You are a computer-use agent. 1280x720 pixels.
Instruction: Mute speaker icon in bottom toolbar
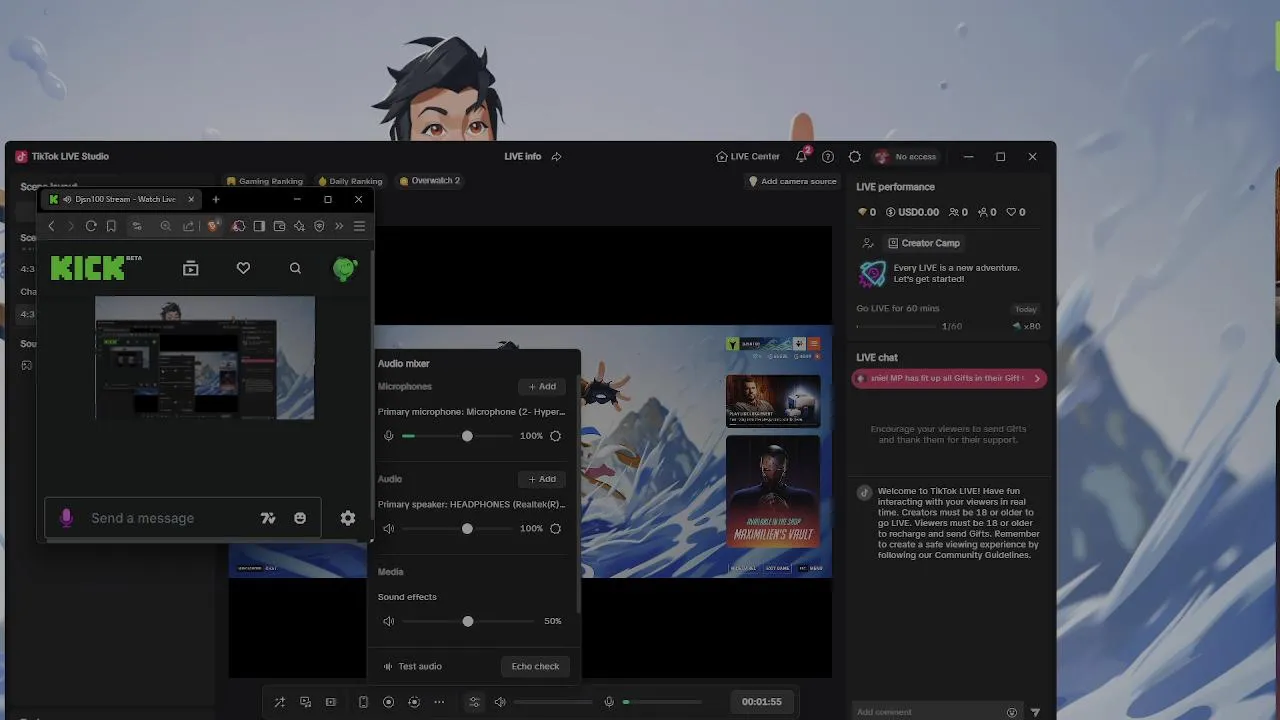tap(500, 702)
